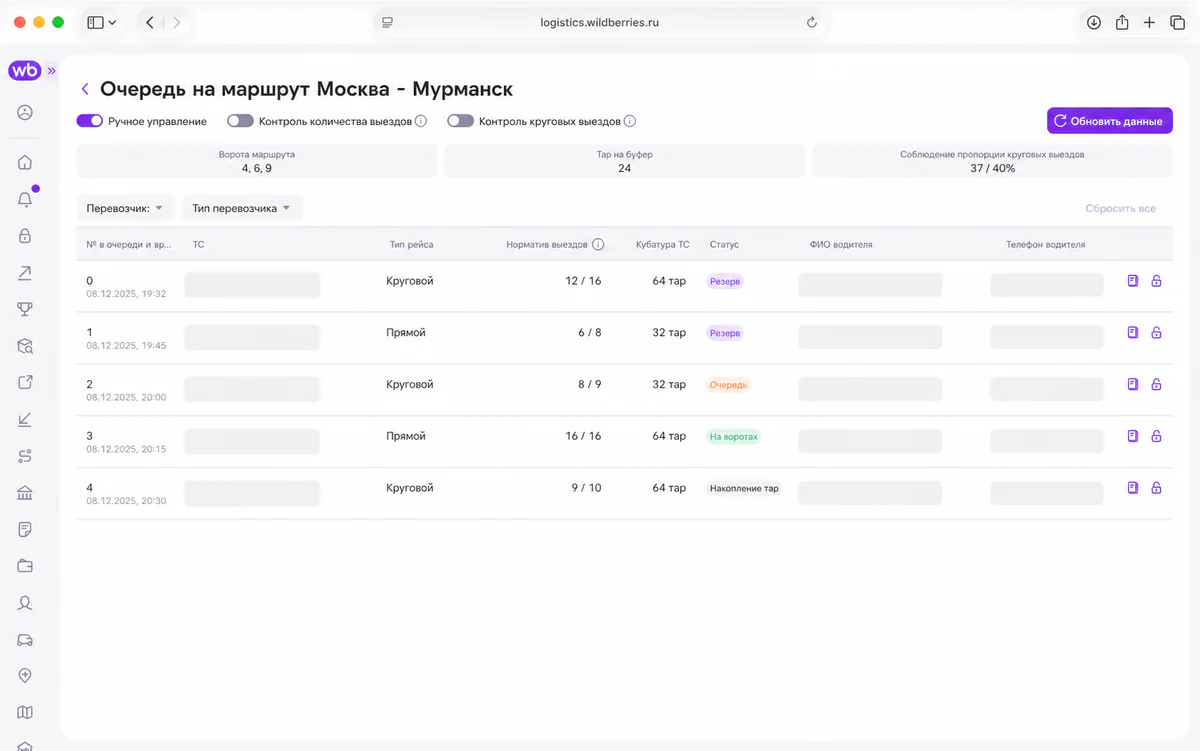The width and height of the screenshot is (1200, 751).
Task: Click the ФИО водителя column header
Action: pyautogui.click(x=841, y=244)
